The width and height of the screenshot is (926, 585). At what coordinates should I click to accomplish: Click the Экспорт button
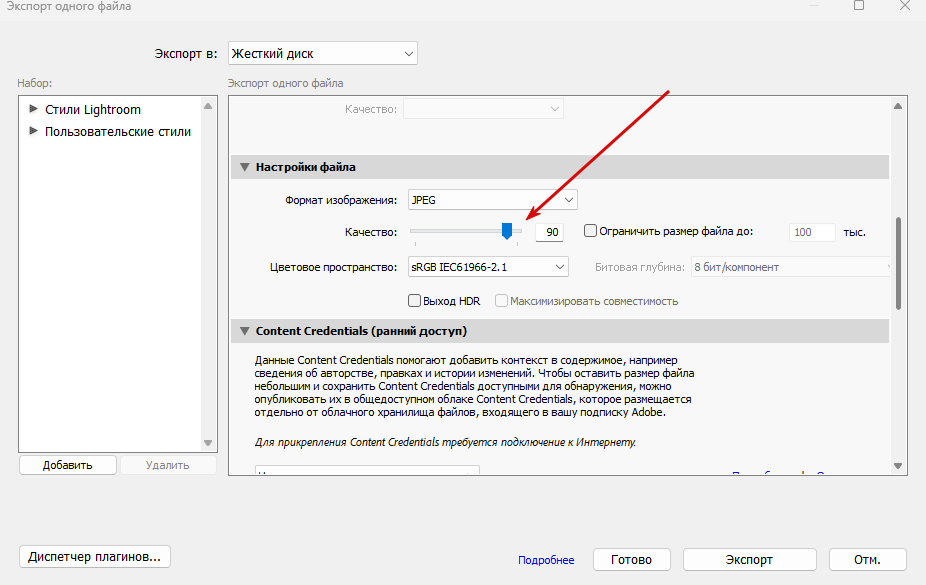coord(749,560)
